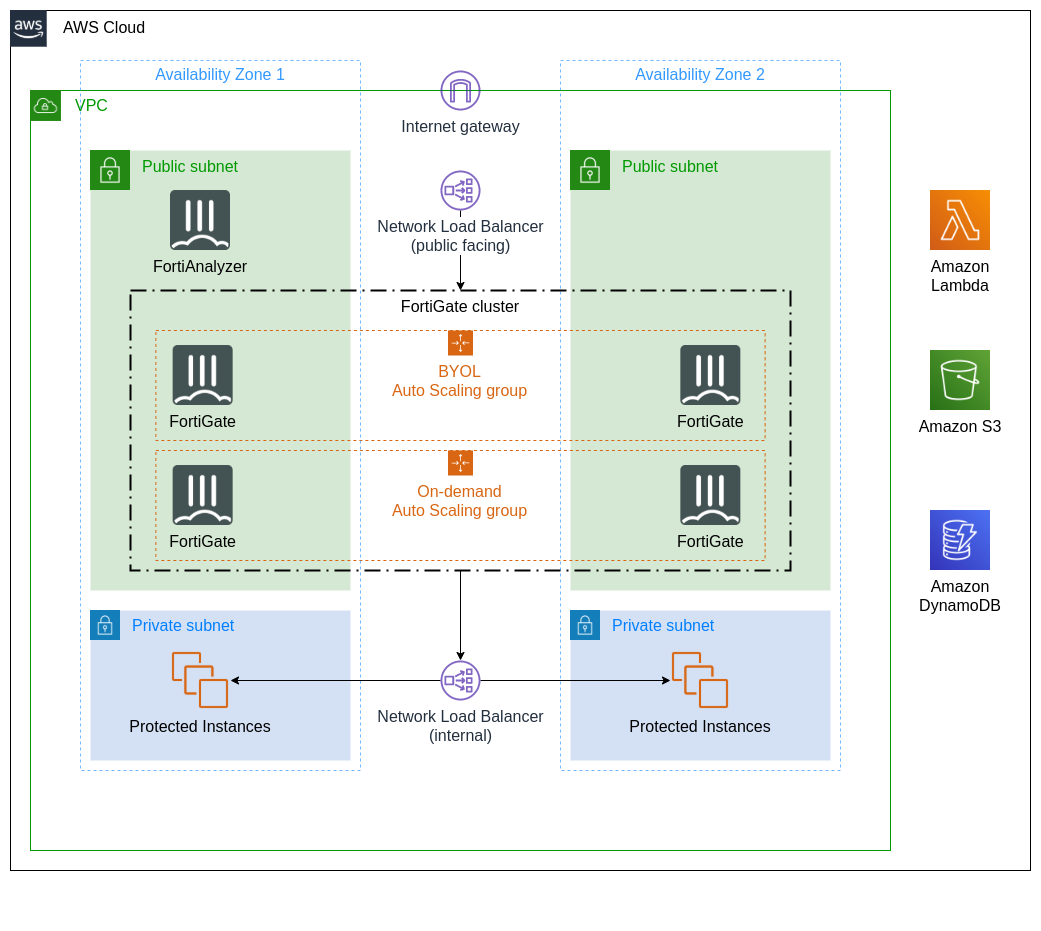Click the 'On-demand Auto Scaling group' label

pos(459,501)
